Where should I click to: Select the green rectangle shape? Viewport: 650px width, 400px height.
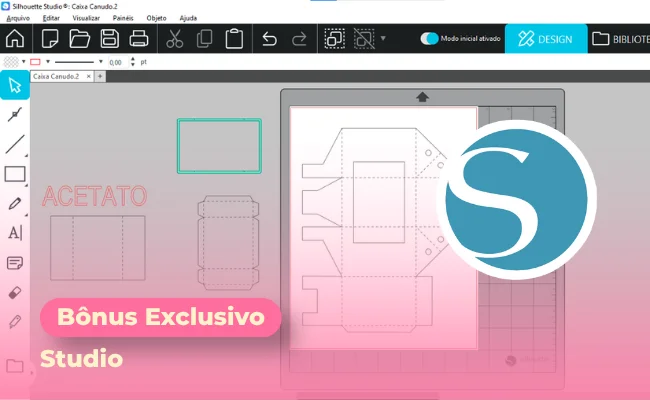219,146
